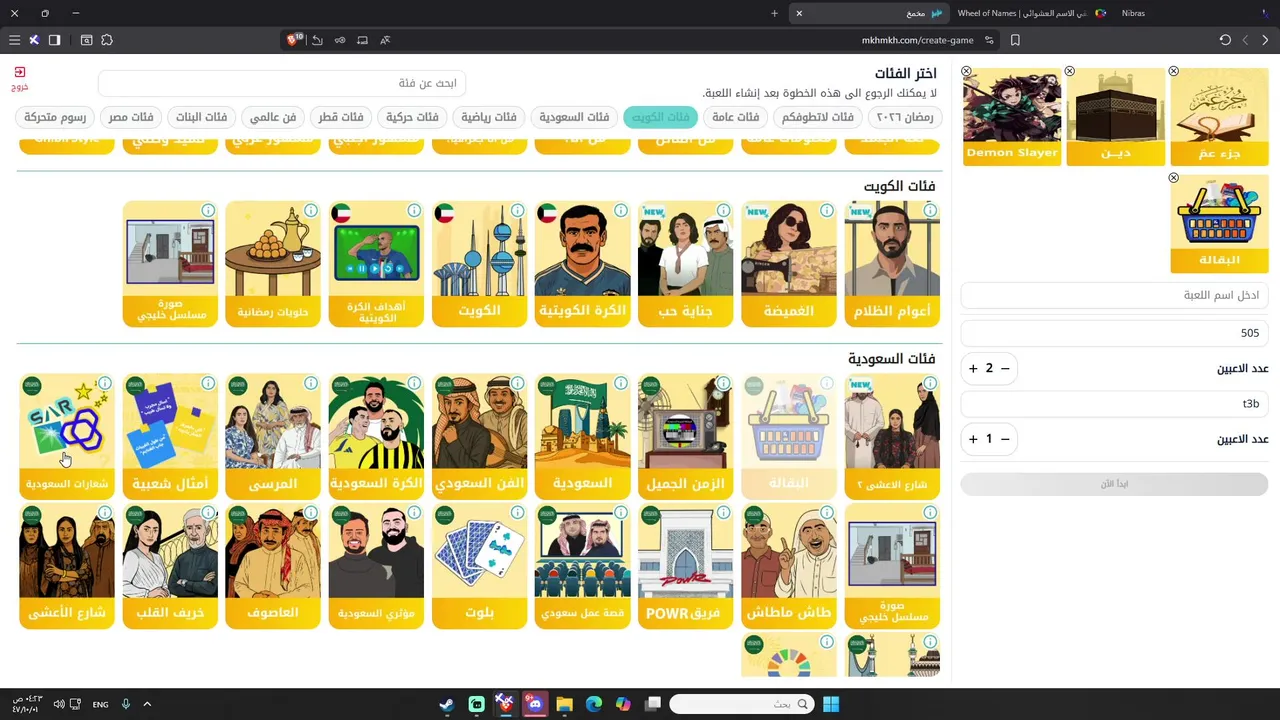This screenshot has width=1280, height=720.
Task: Select the فن عالمي filter chip
Action: coord(273,117)
